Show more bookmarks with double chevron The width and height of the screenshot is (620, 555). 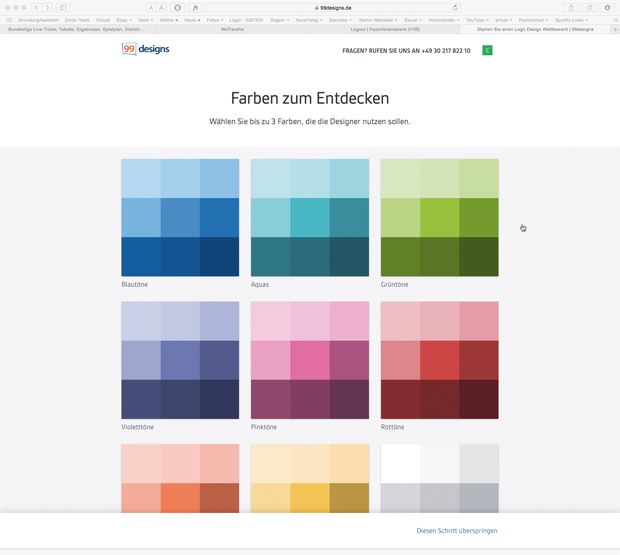[615, 20]
